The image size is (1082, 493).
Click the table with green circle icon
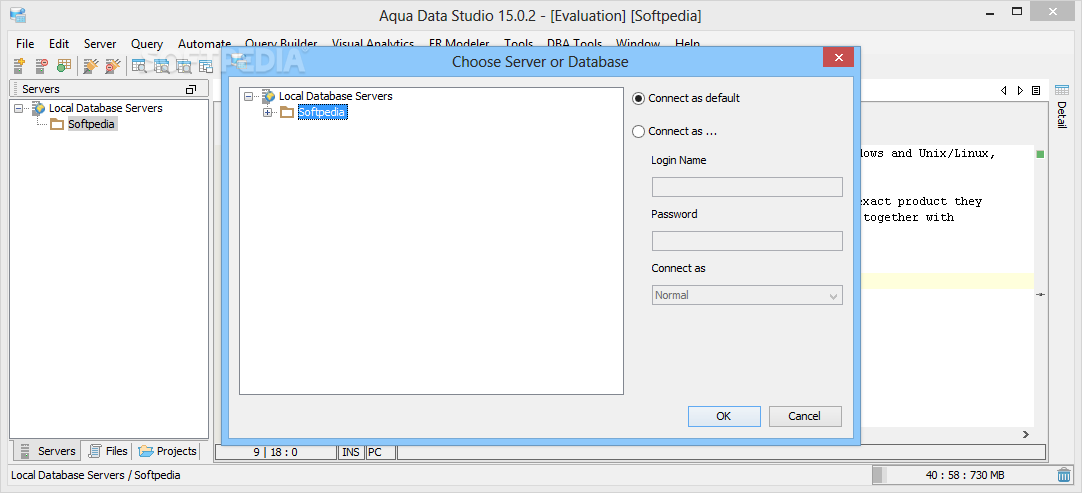pos(63,66)
